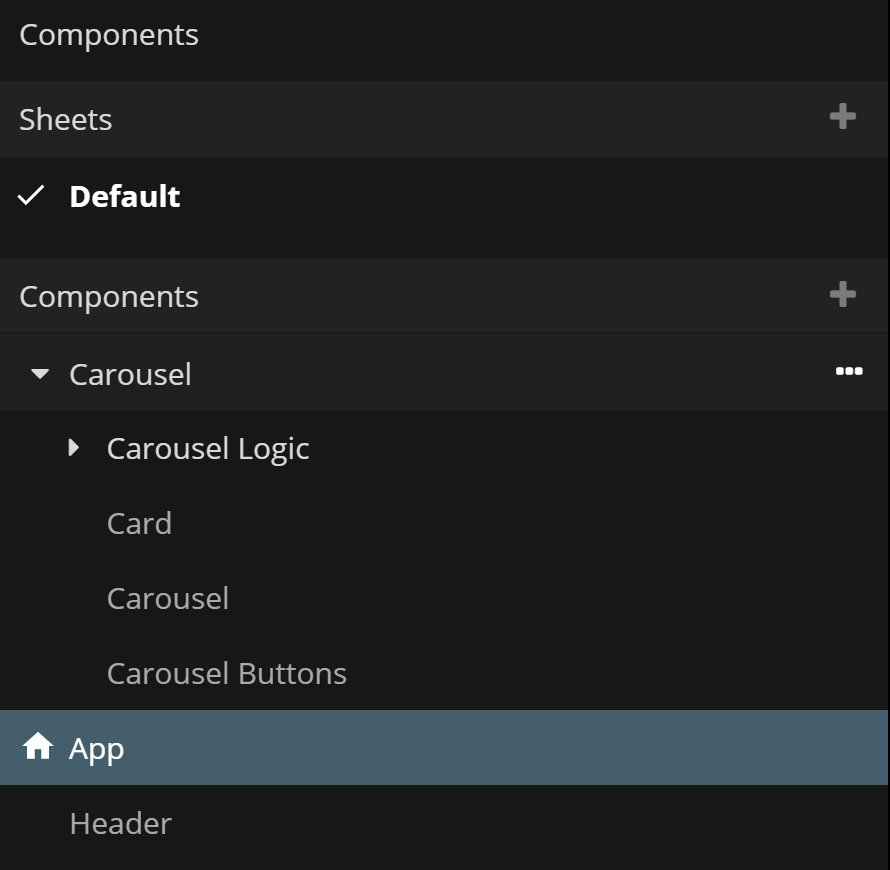The height and width of the screenshot is (870, 890).
Task: Expand the Carousel Logic disclosure triangle
Action: click(74, 448)
